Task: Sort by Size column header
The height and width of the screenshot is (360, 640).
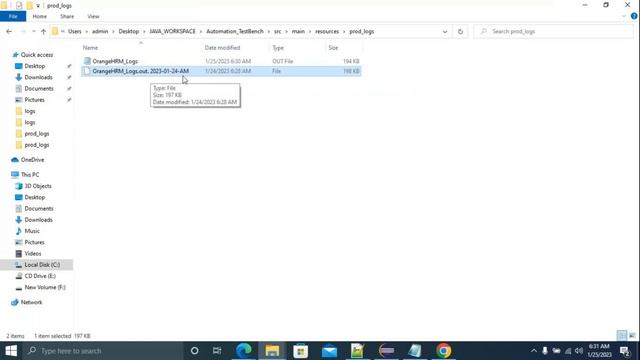Action: tap(333, 48)
